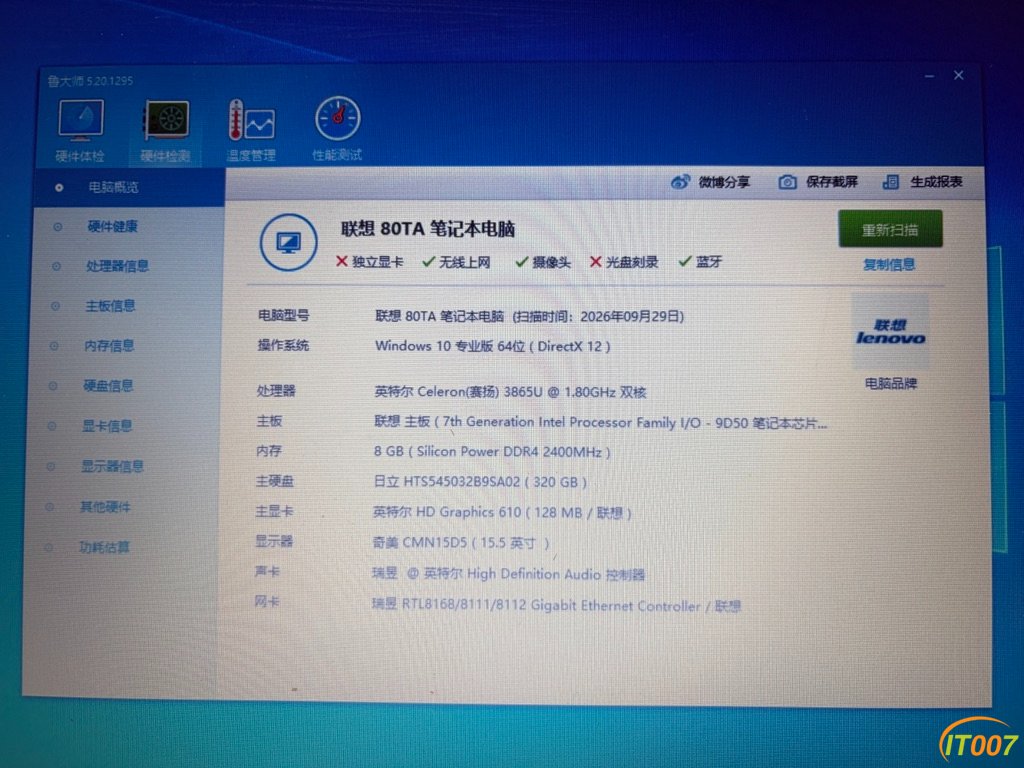
Task: Click the 生成报表 report icon
Action: (891, 182)
